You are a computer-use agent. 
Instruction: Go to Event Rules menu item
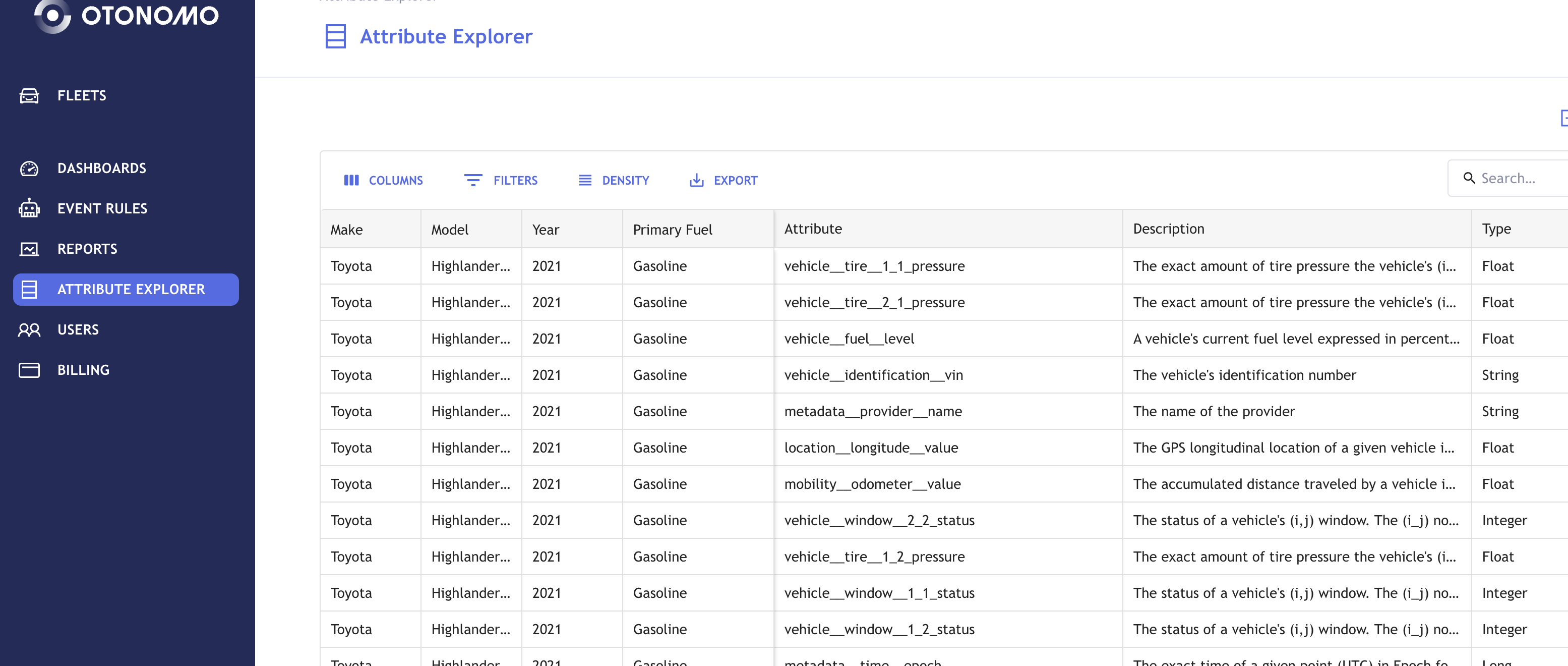102,208
